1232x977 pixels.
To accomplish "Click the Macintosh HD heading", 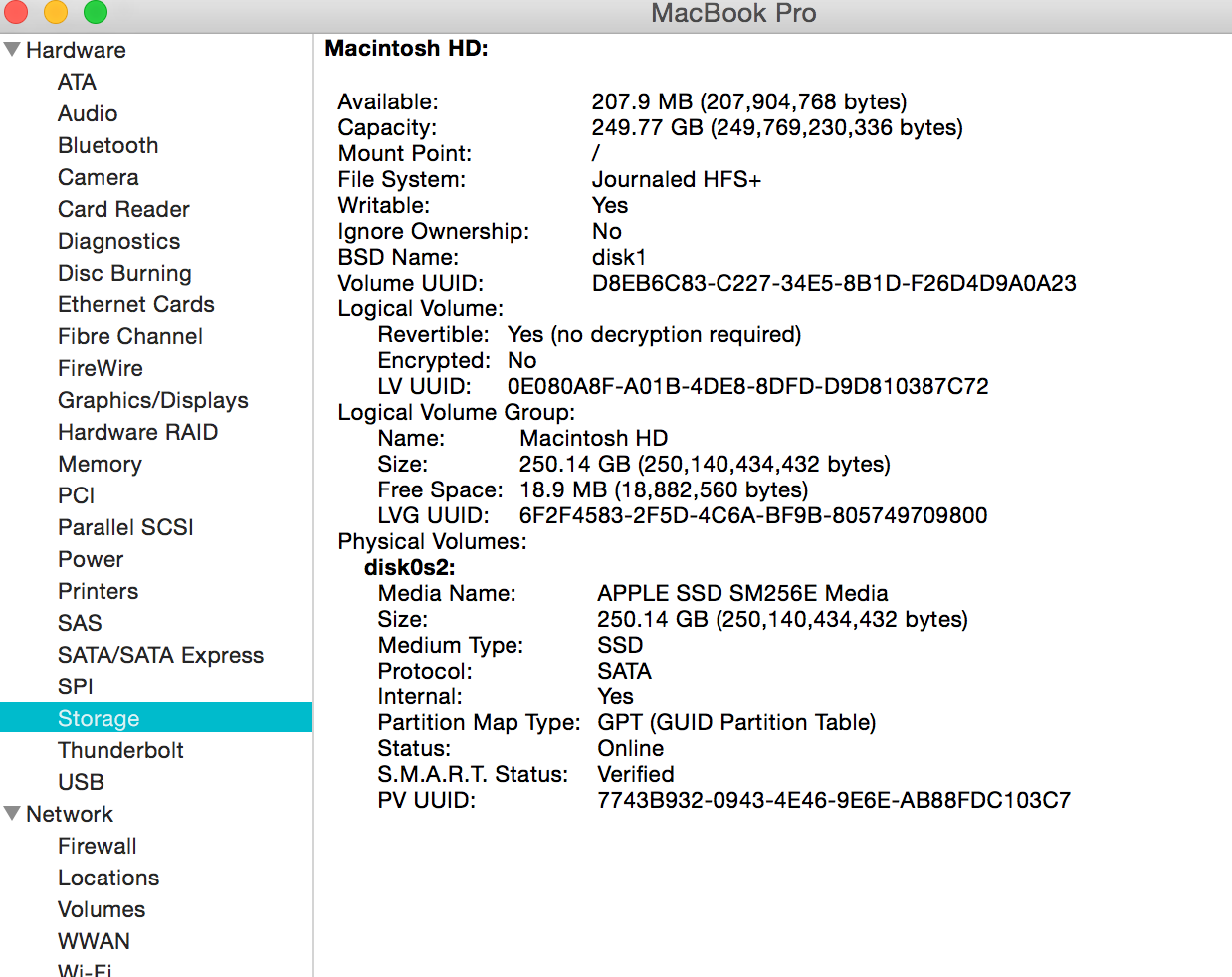I will tap(407, 48).
